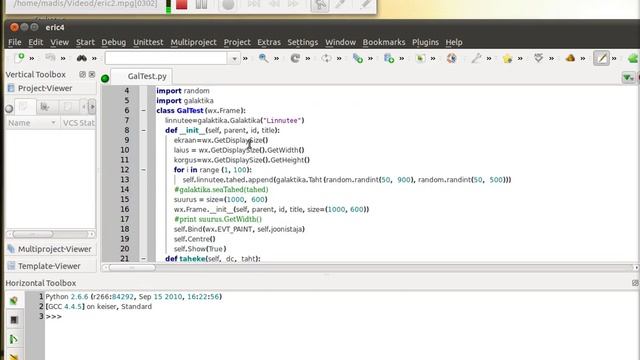Image resolution: width=640 pixels, height=360 pixels.
Task: Open the Bookmarks menu
Action: click(384, 42)
